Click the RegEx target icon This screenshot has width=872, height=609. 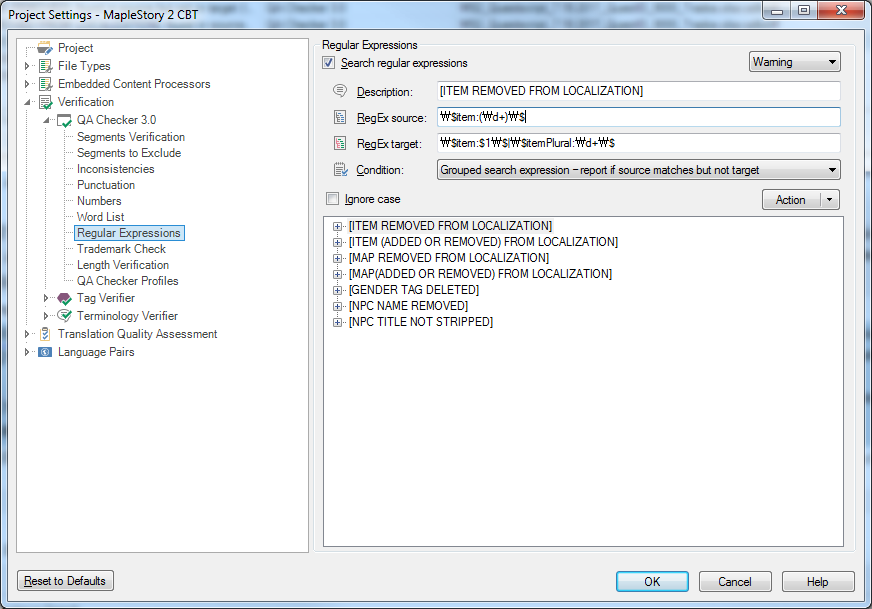[x=340, y=143]
